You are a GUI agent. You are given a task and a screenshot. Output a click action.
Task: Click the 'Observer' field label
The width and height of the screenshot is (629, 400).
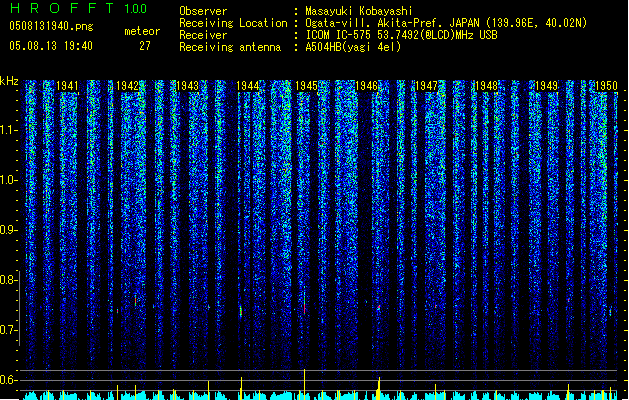[x=203, y=11]
